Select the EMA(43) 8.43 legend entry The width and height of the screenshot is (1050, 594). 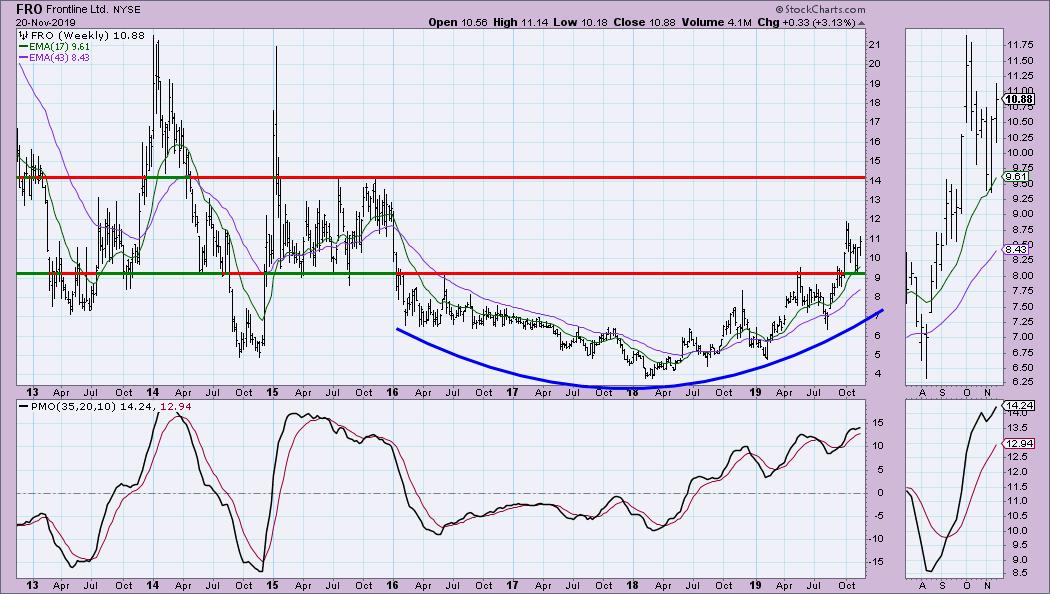(59, 58)
